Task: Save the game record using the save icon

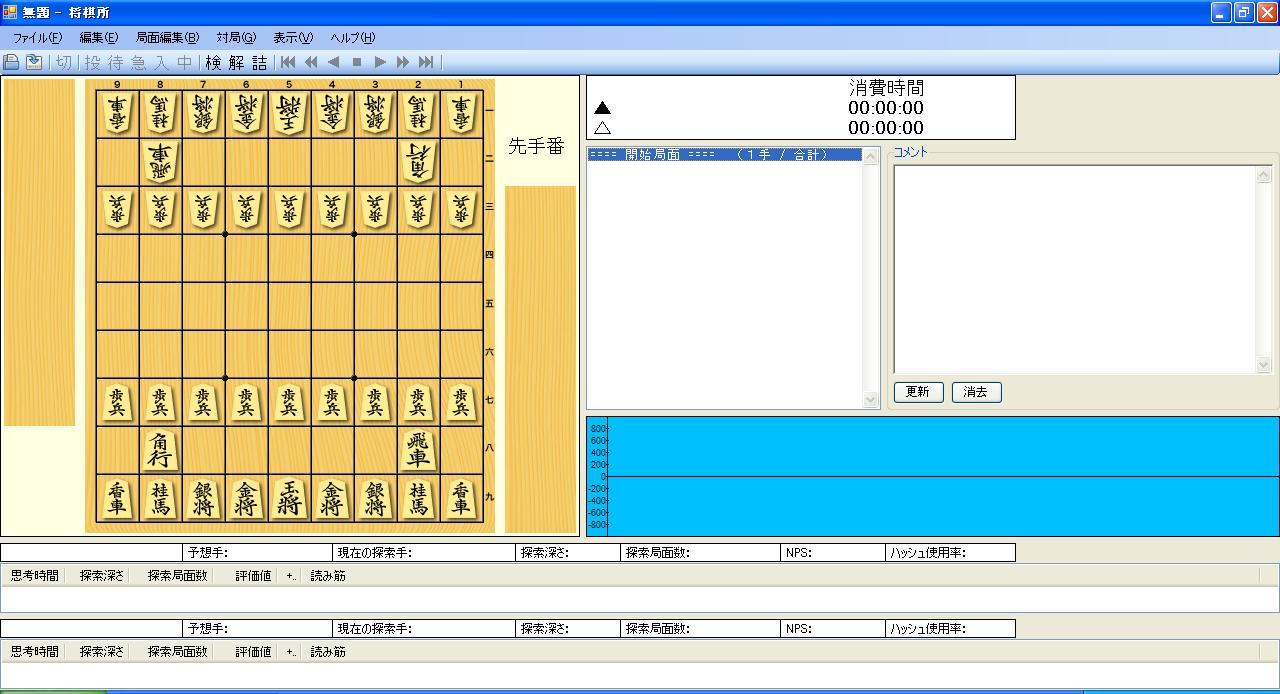Action: coord(32,62)
